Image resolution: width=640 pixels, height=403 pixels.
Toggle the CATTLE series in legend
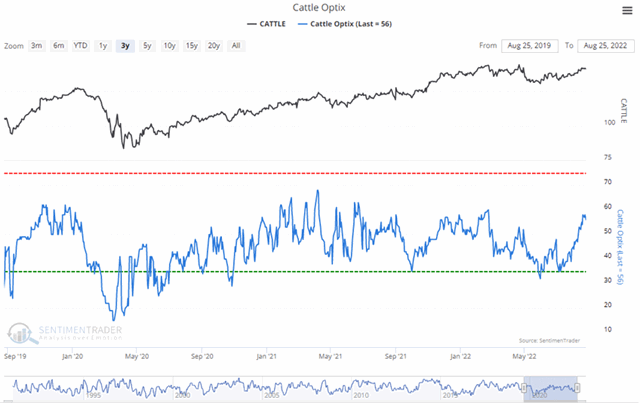pyautogui.click(x=263, y=24)
